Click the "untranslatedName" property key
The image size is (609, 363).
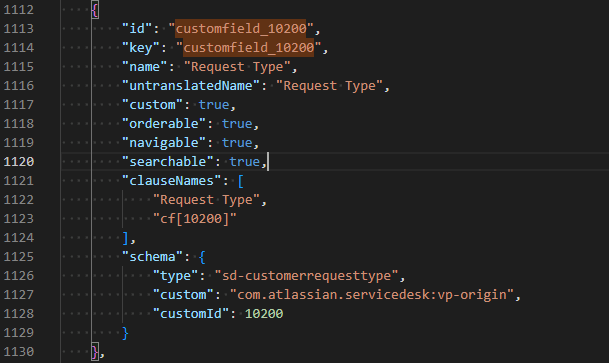191,85
